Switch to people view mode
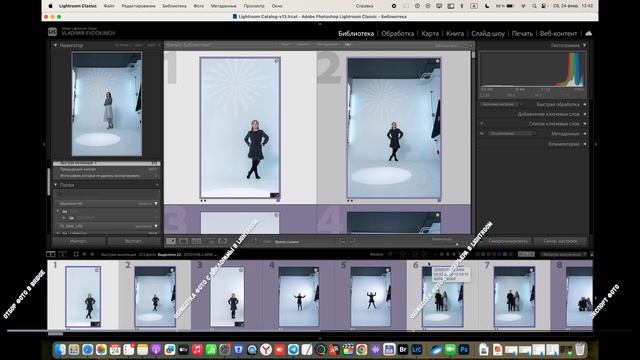This screenshot has height=360, width=640. tap(222, 242)
